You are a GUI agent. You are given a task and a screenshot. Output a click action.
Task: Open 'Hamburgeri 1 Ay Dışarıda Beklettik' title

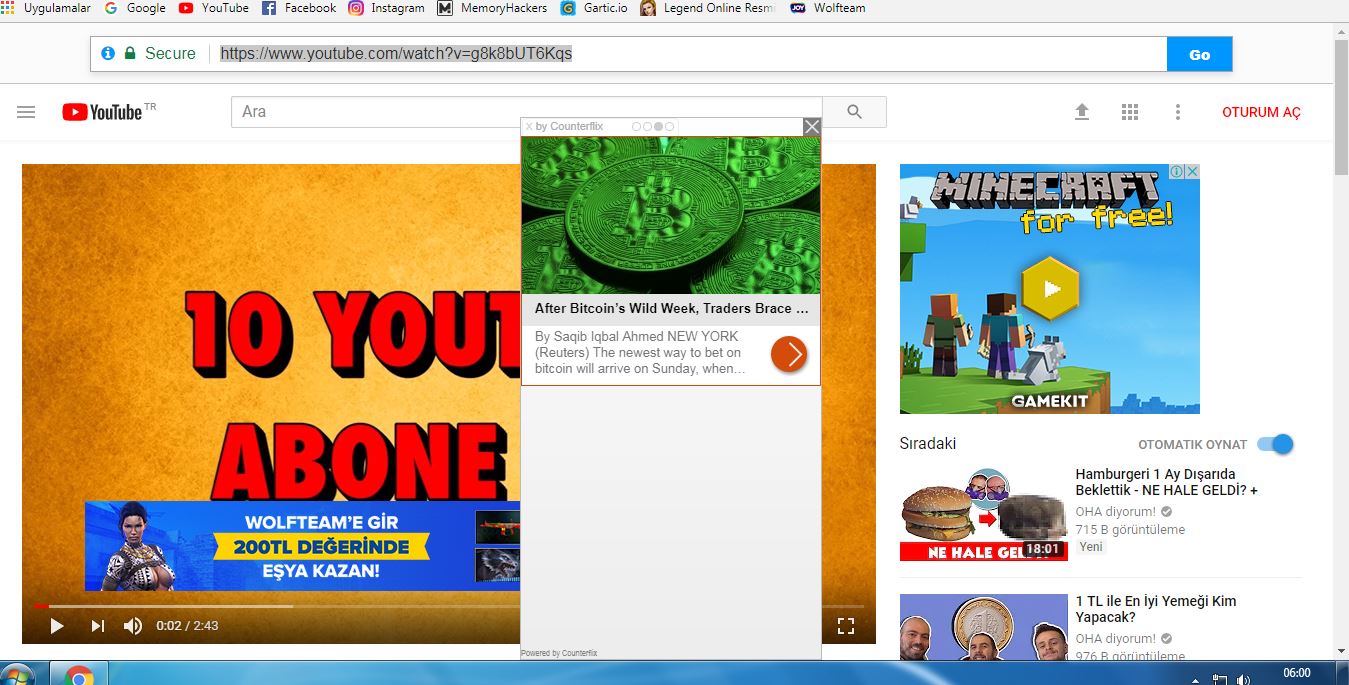tap(1166, 482)
